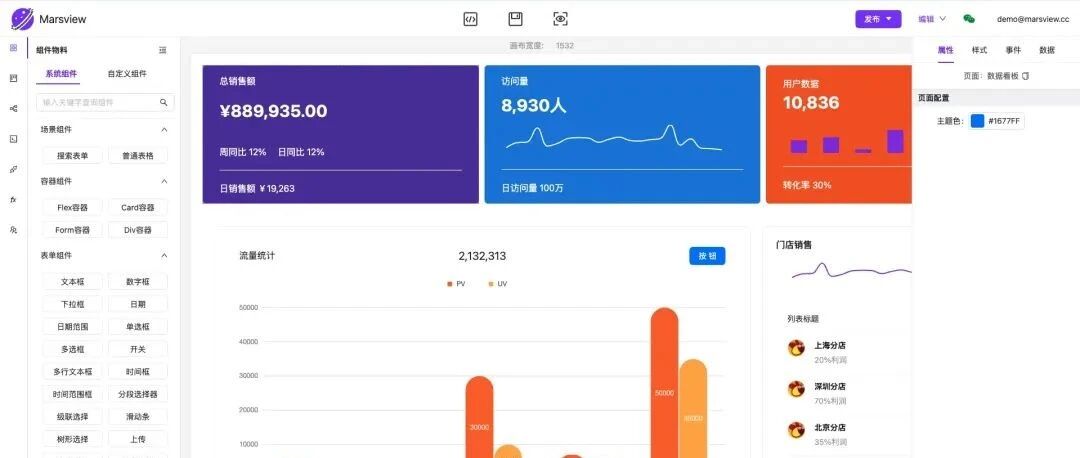
Task: Open the link/API icon in left rail
Action: pyautogui.click(x=13, y=169)
